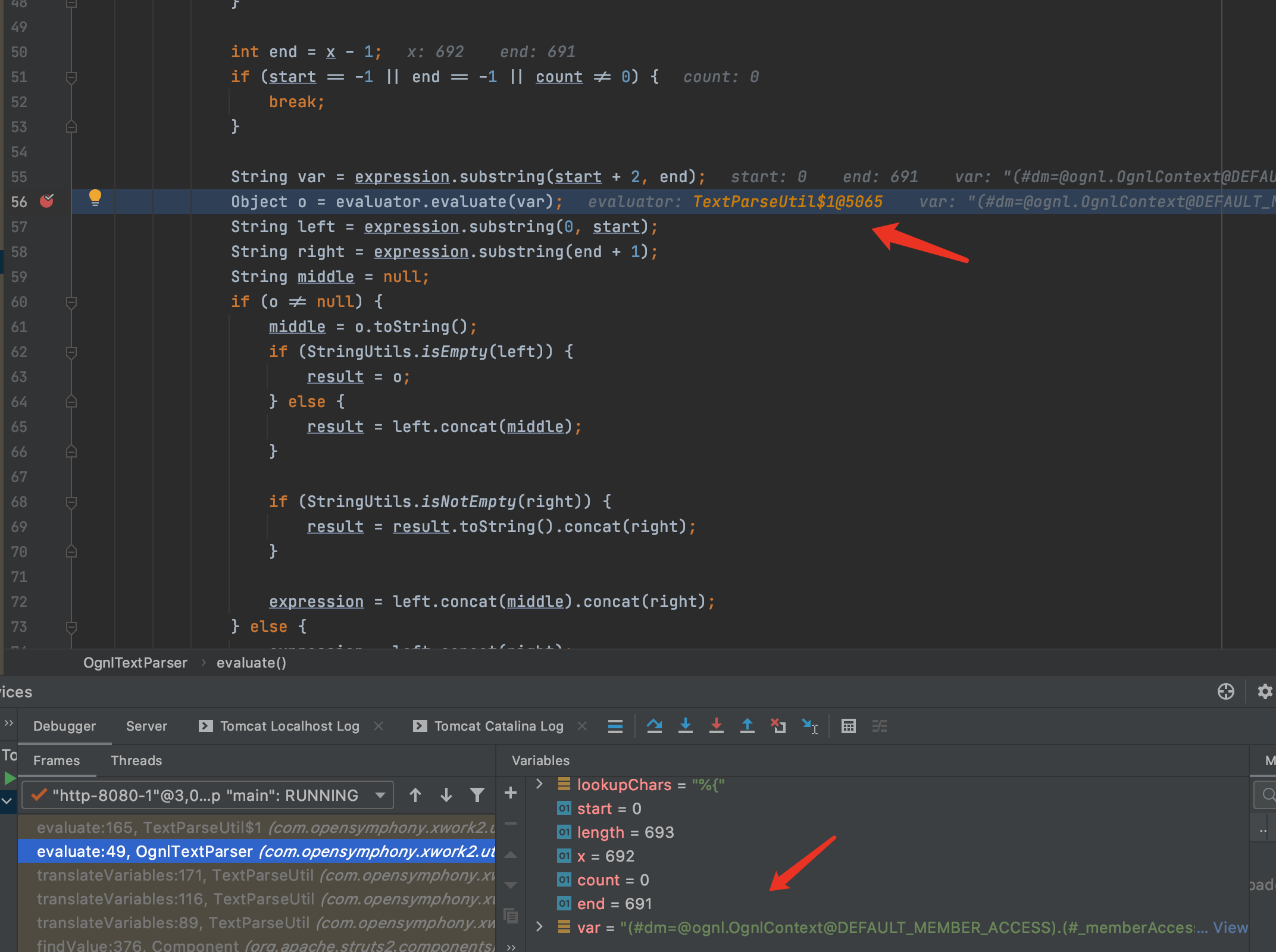The width and height of the screenshot is (1276, 952).
Task: Remove watch with minus icon
Action: (x=511, y=824)
